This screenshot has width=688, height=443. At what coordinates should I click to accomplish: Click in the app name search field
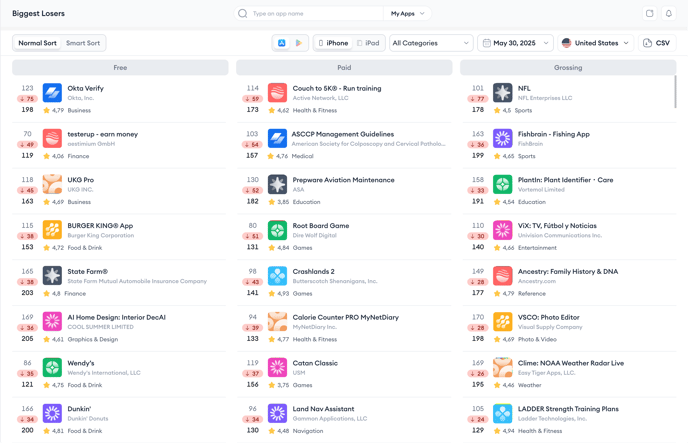click(x=309, y=14)
